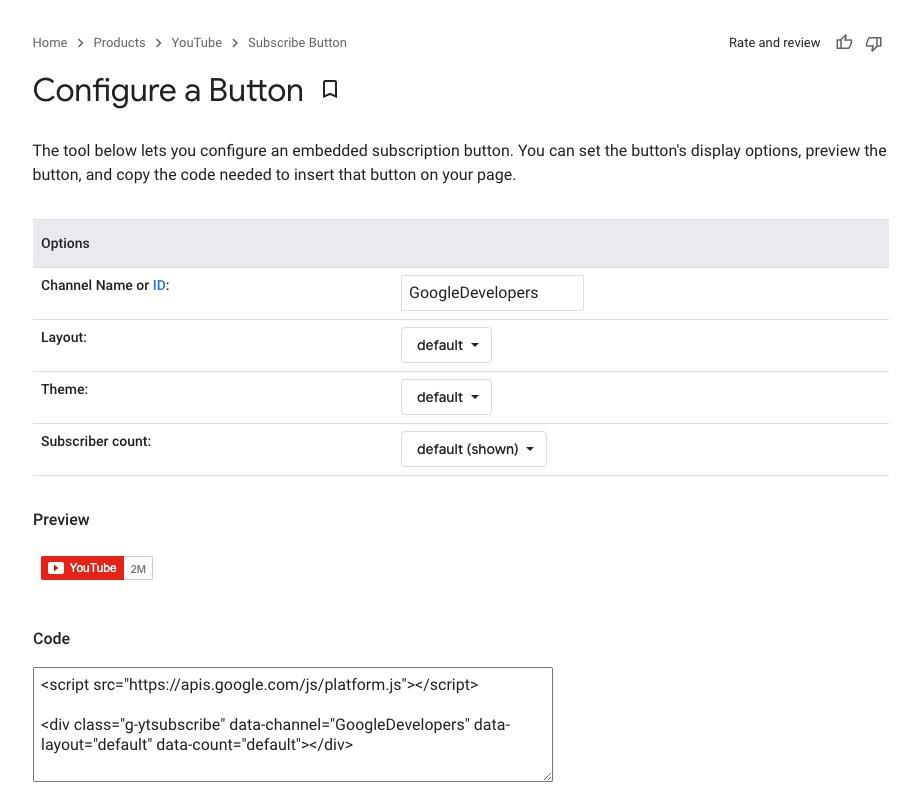Click the Configure a Button title

pos(168,90)
